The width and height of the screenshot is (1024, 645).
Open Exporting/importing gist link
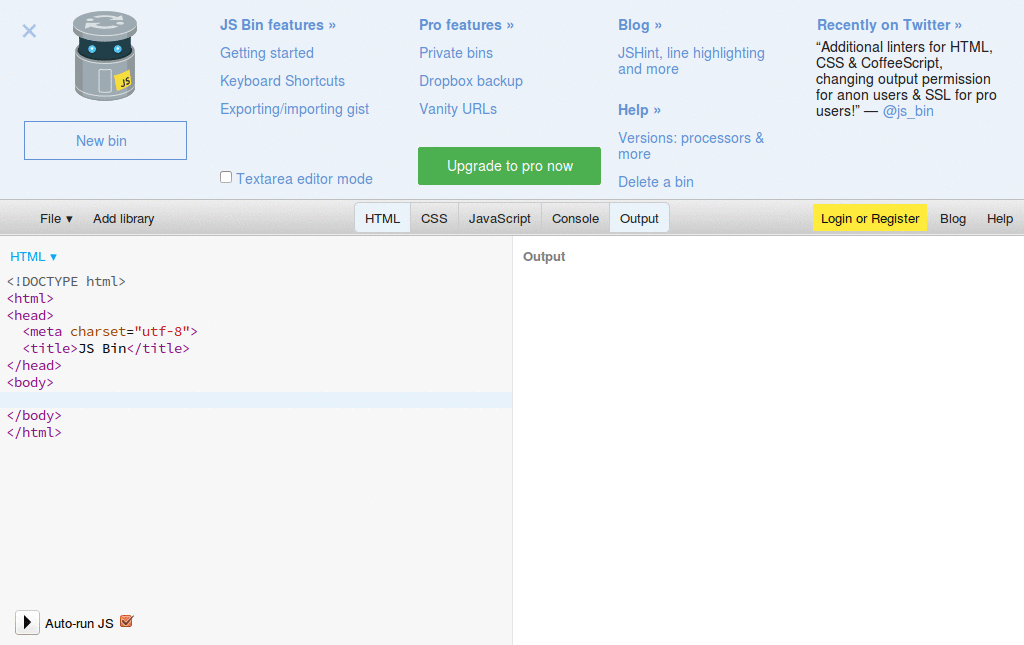coord(295,109)
